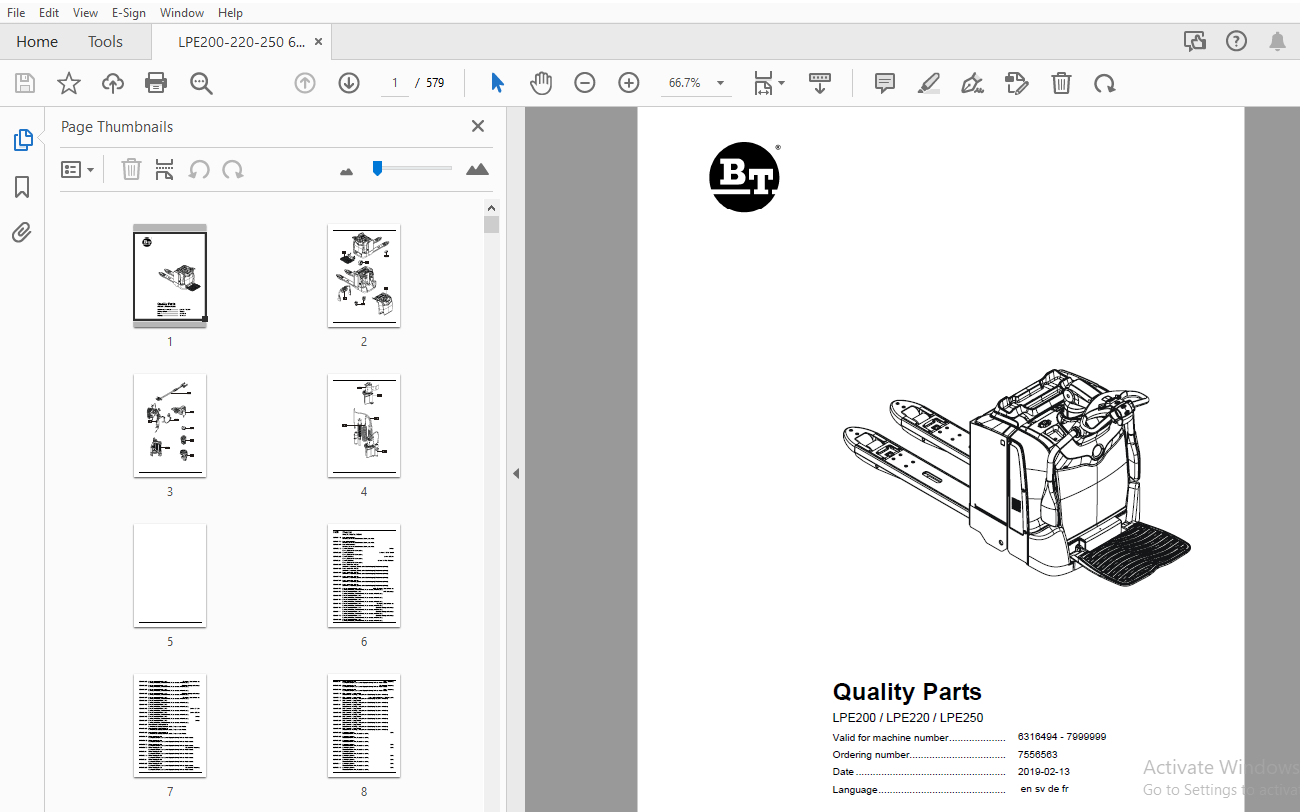
Task: Close the Page Thumbnails panel
Action: (x=478, y=126)
